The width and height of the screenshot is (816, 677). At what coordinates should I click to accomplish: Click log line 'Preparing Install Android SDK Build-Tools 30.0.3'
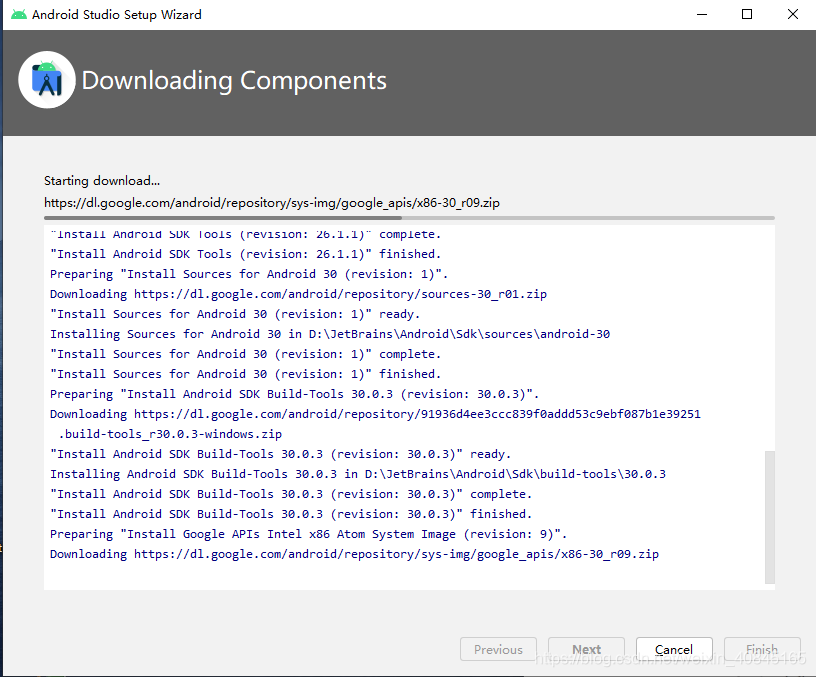295,394
